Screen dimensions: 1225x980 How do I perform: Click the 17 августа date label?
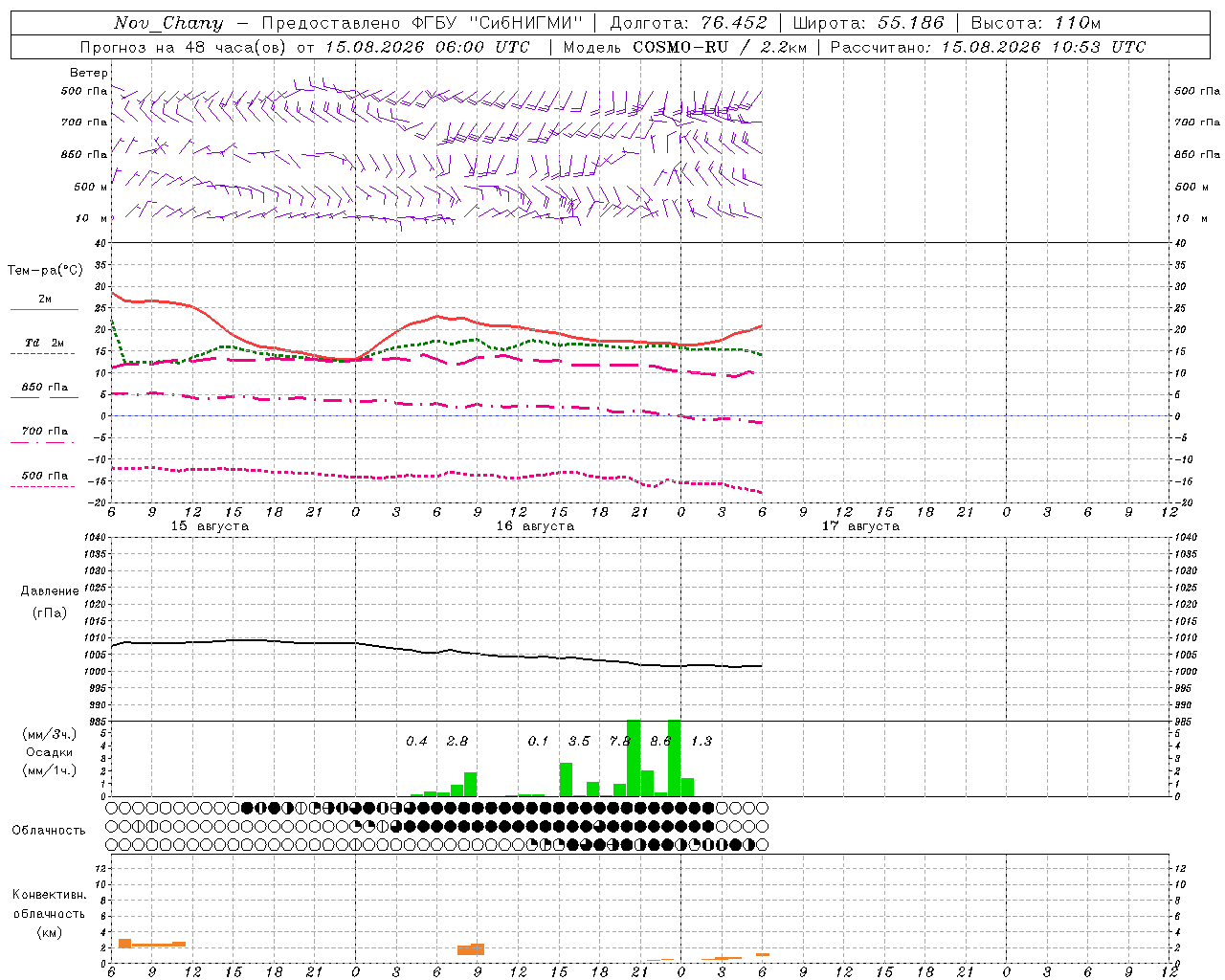click(x=860, y=526)
